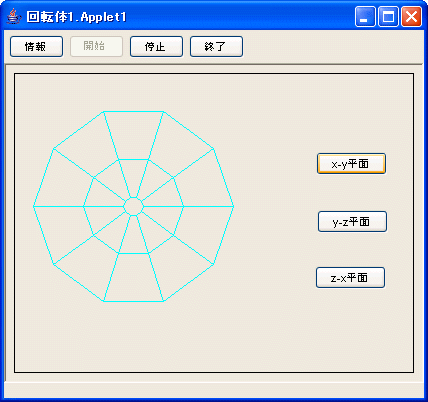Open the 情報 info button
This screenshot has width=428, height=402.
(36, 47)
